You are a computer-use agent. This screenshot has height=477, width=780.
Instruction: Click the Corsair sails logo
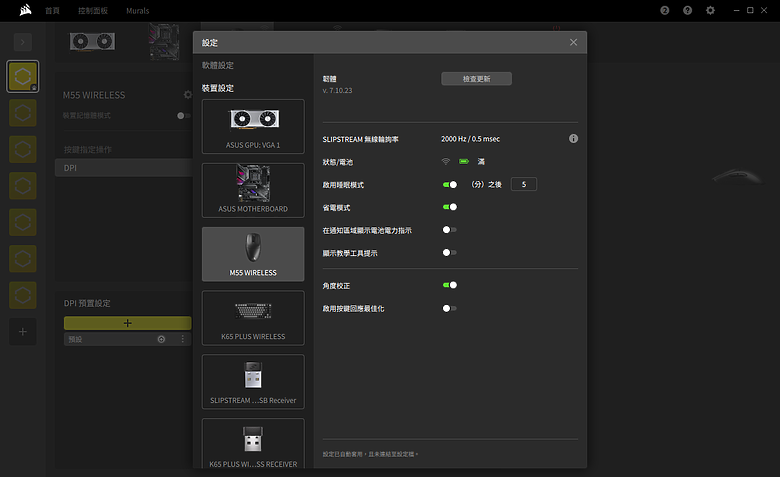pos(25,10)
